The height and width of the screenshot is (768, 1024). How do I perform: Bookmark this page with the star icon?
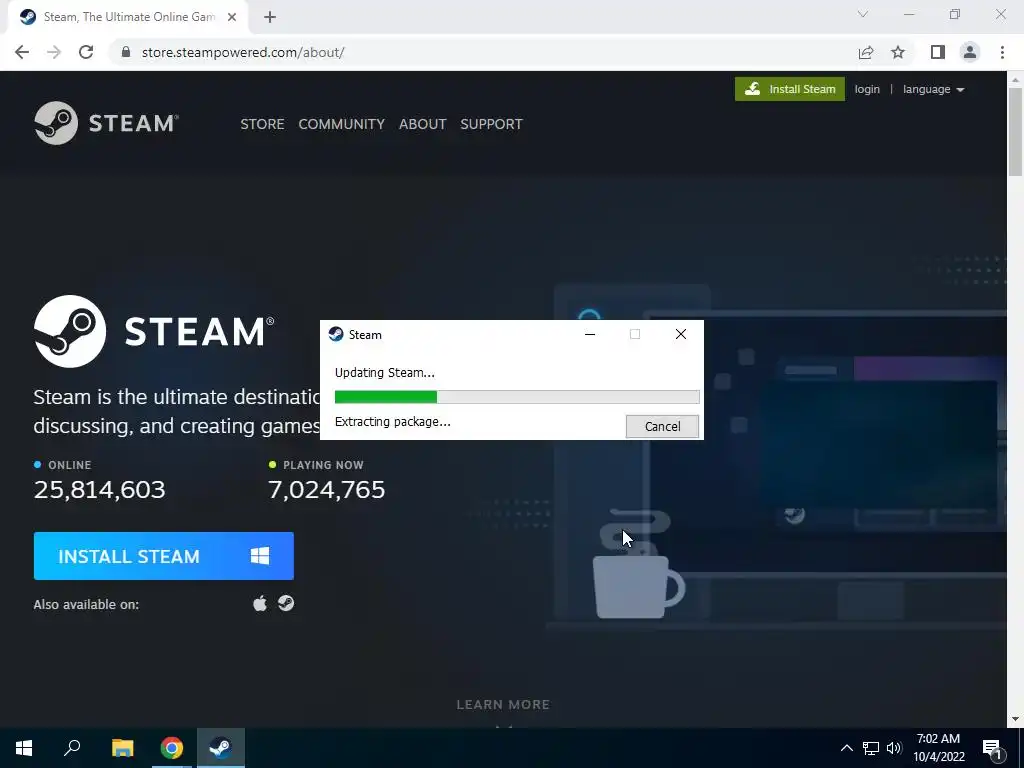[898, 52]
